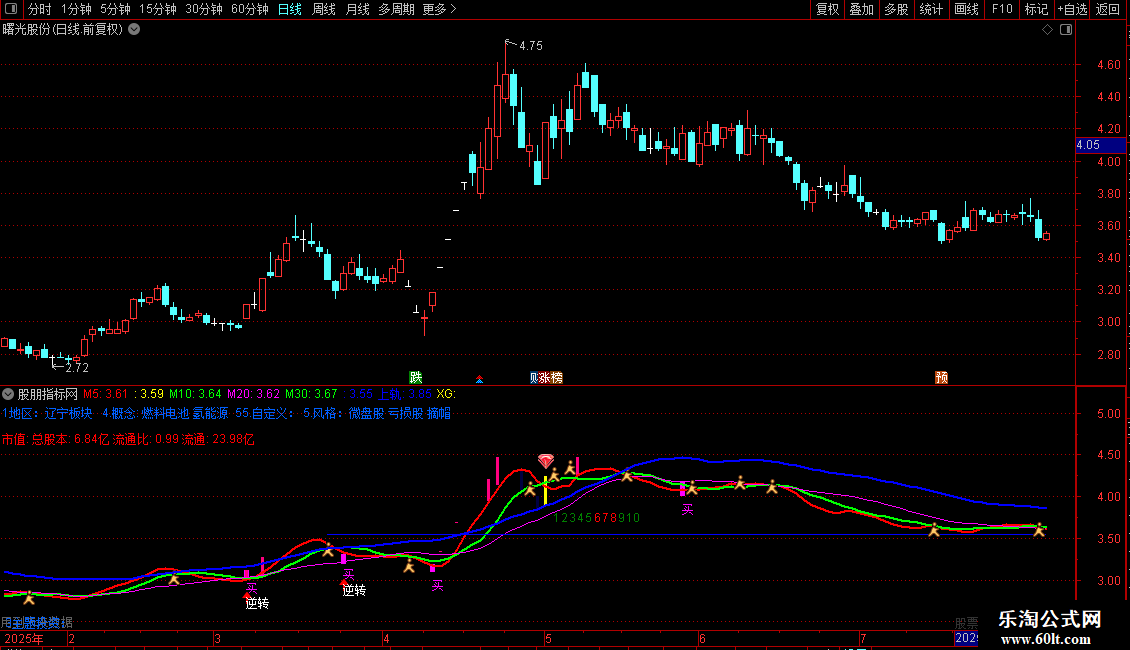This screenshot has width=1130, height=650.
Task: Open the 统计 statistics button
Action: tap(931, 9)
